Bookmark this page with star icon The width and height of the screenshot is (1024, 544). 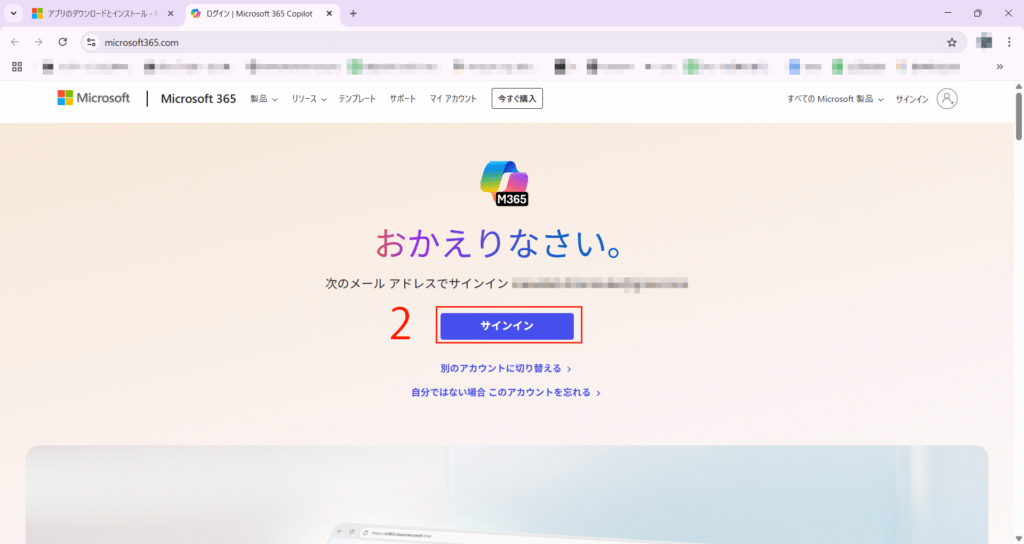coord(952,42)
